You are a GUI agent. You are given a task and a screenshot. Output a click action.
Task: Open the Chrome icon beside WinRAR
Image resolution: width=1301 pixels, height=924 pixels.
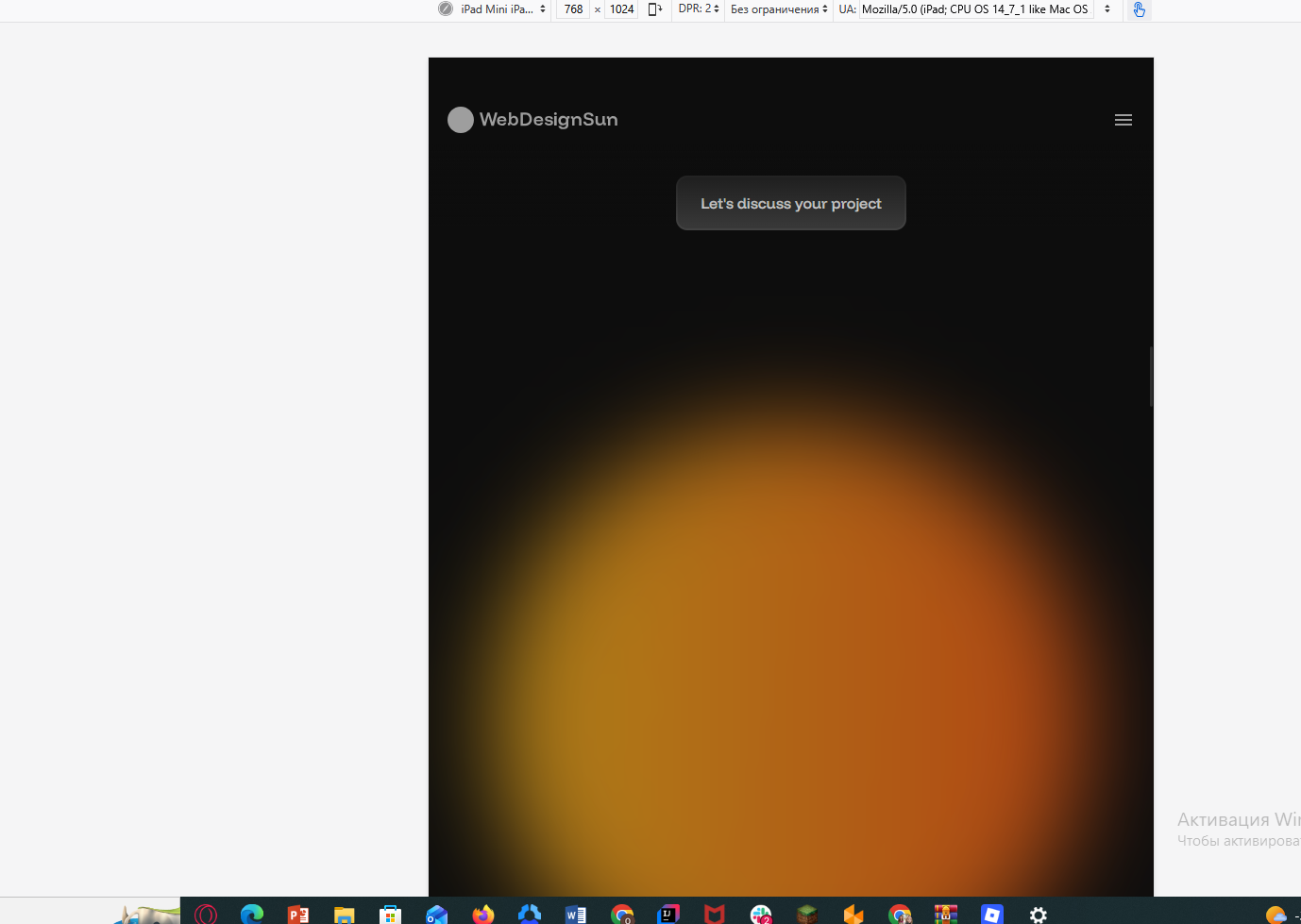900,914
